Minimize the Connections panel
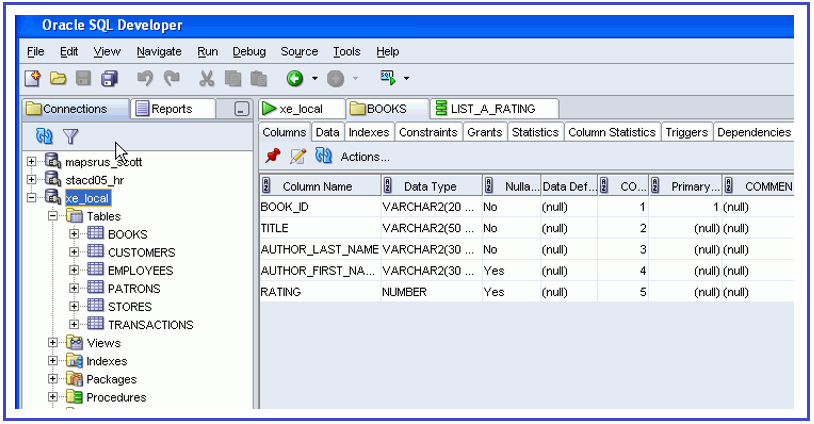The image size is (814, 424). [241, 109]
